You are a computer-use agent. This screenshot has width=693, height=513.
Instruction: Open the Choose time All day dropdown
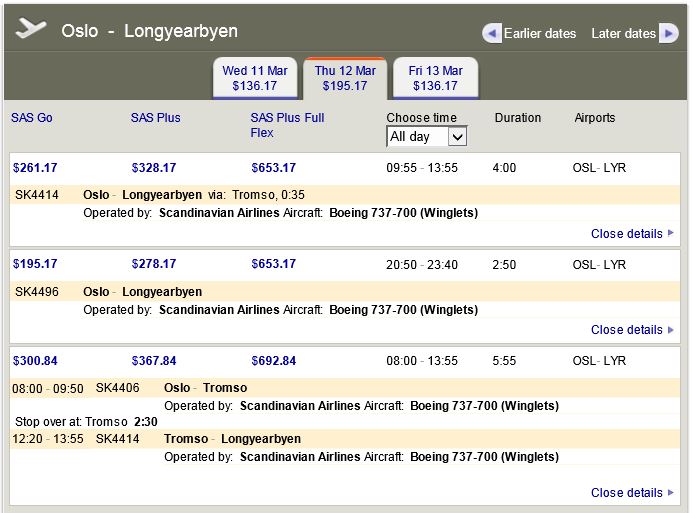[427, 137]
